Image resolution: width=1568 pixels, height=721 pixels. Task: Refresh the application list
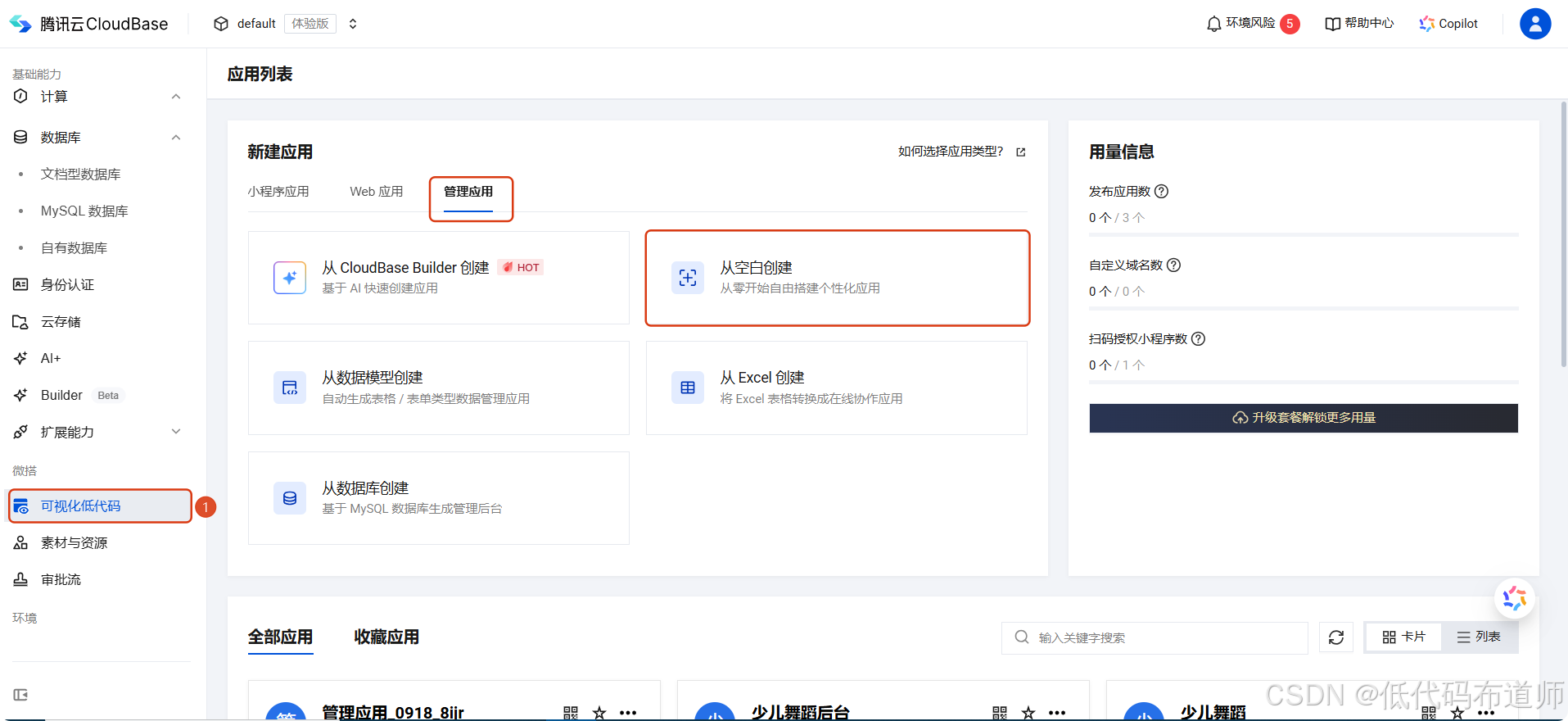(x=1336, y=637)
